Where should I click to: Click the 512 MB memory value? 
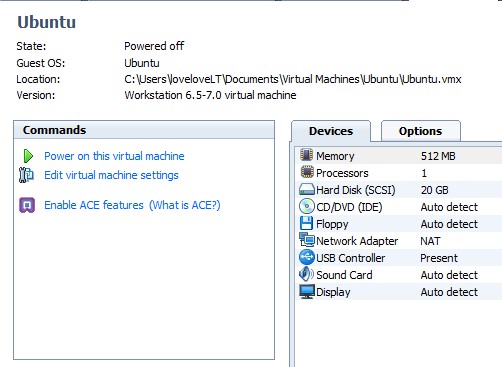(438, 156)
